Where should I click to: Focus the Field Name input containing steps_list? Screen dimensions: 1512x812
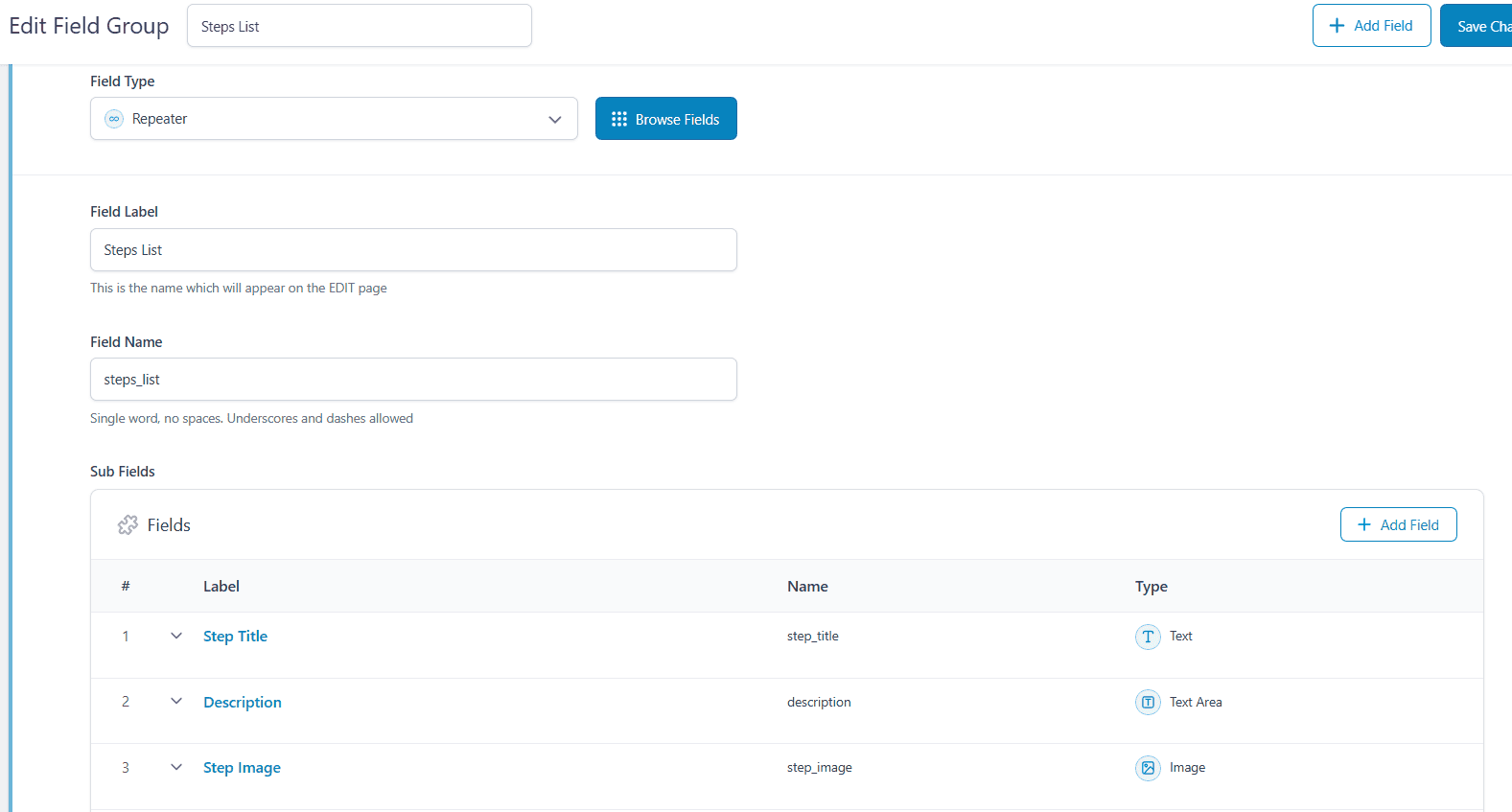click(x=413, y=380)
